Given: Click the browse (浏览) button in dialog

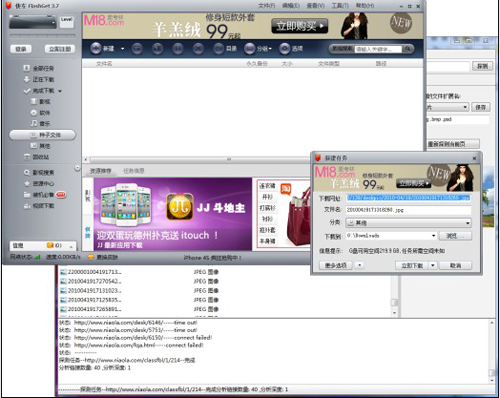Looking at the screenshot, I should 455,236.
